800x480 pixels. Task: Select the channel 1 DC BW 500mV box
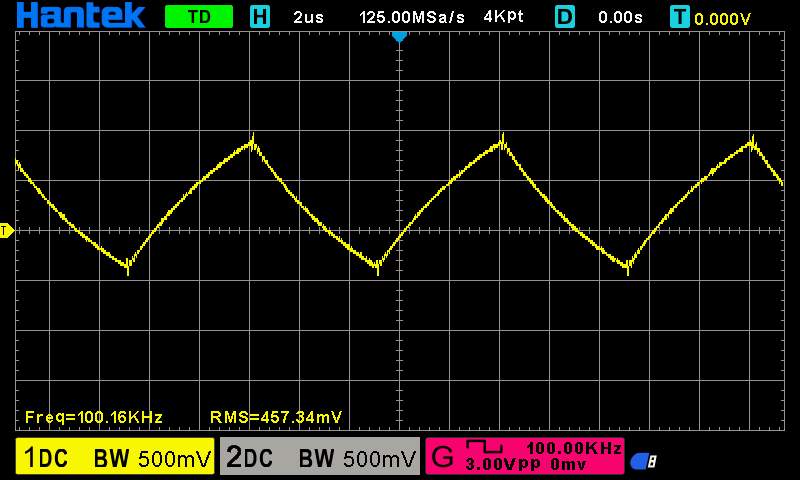[x=115, y=457]
